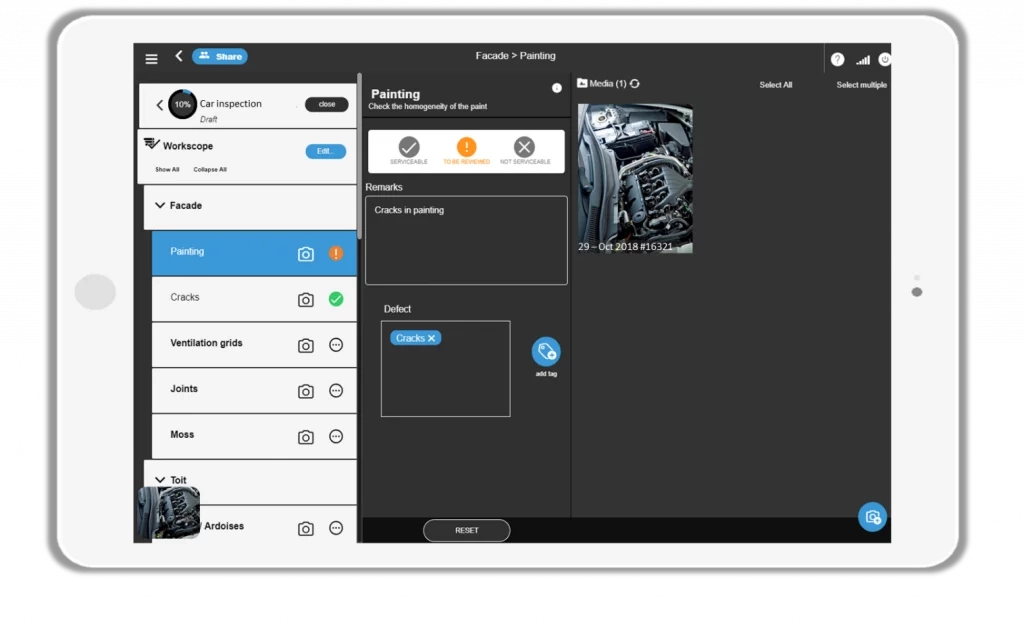The width and height of the screenshot is (1024, 638).
Task: Click the Workscope checklist icon
Action: click(152, 144)
